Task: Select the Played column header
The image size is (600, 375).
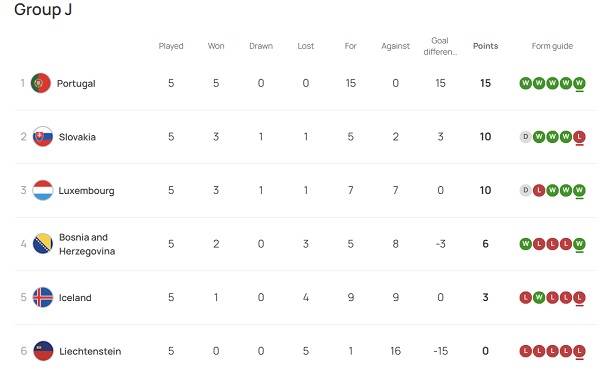Action: (171, 46)
